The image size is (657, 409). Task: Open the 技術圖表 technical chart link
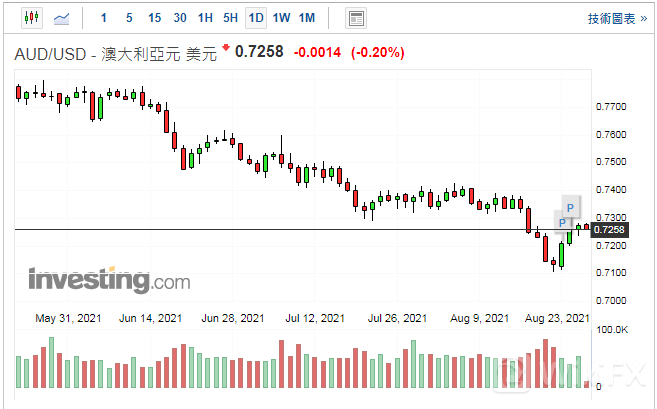[612, 18]
